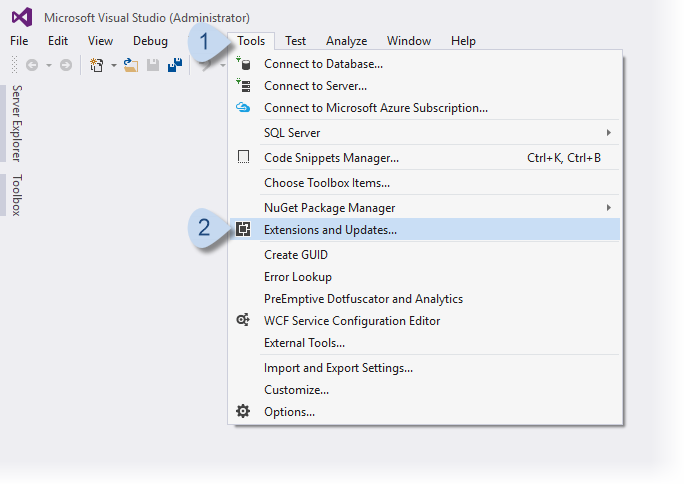Image resolution: width=685 pixels, height=485 pixels.
Task: Click the Navigate Backward arrow icon
Action: tap(32, 65)
